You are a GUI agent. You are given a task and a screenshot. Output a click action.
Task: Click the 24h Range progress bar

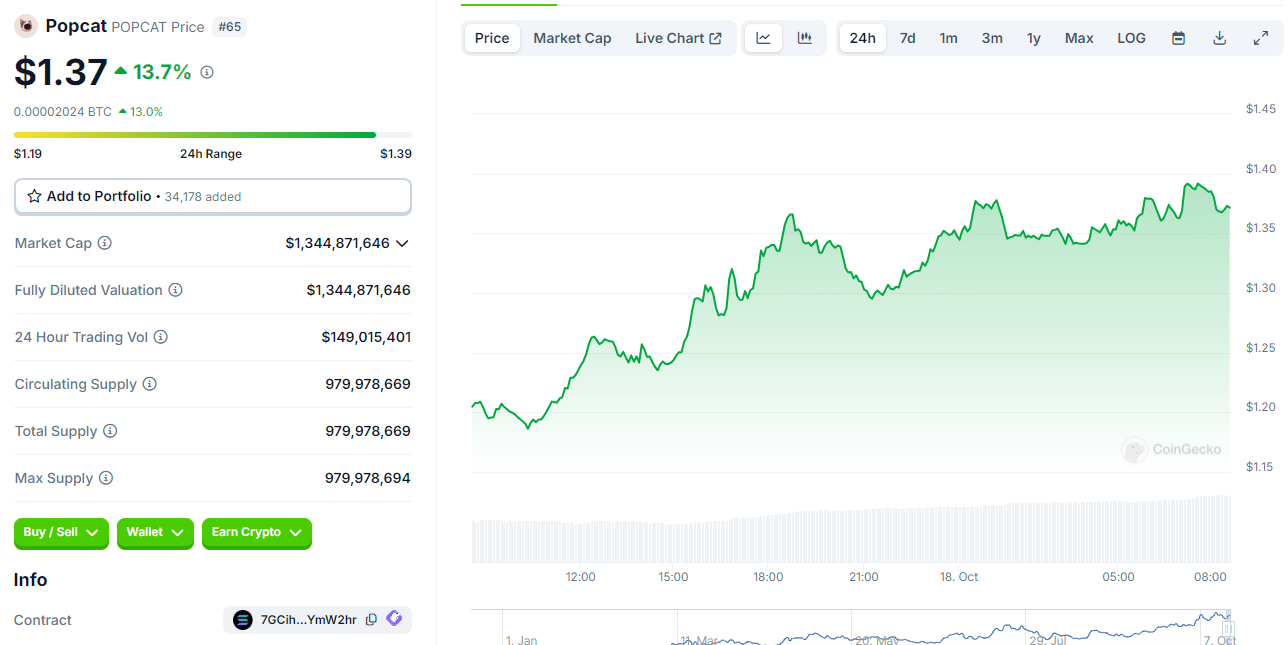(x=213, y=134)
